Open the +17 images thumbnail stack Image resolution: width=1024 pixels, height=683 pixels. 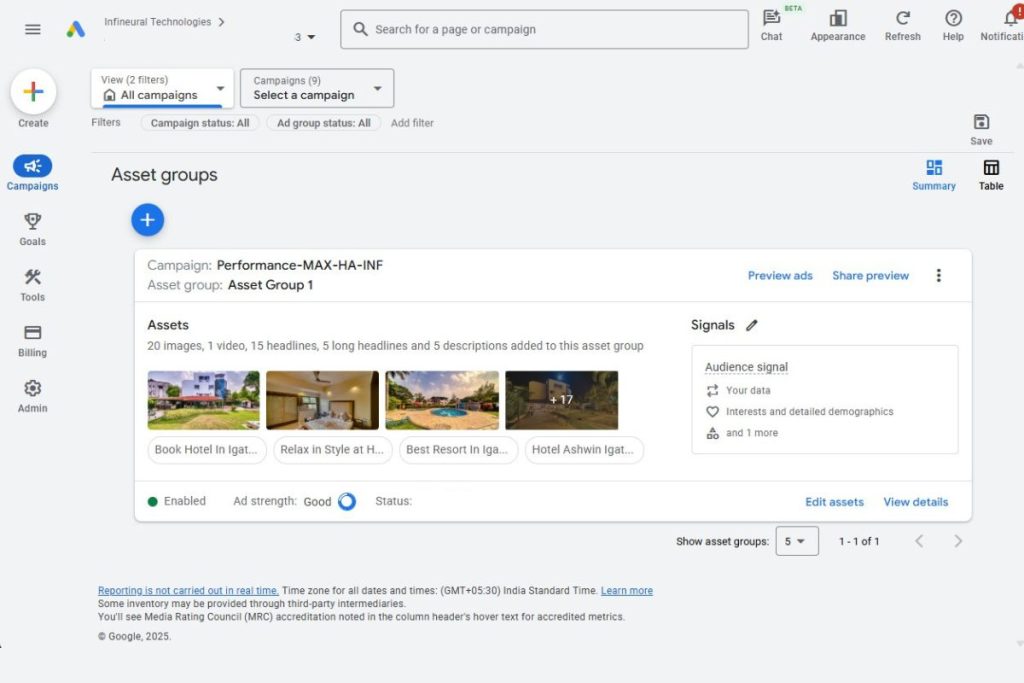coord(561,399)
